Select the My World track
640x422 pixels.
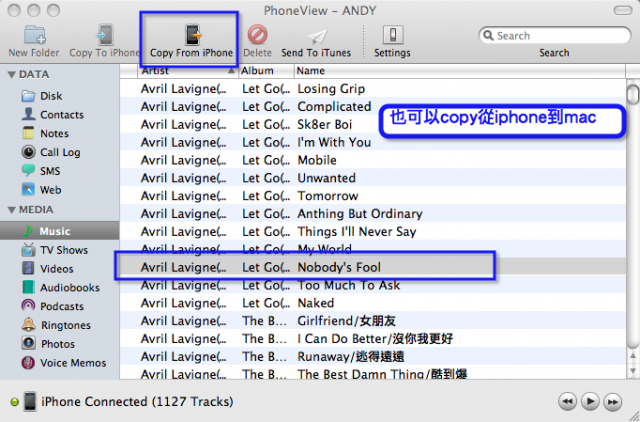373,249
